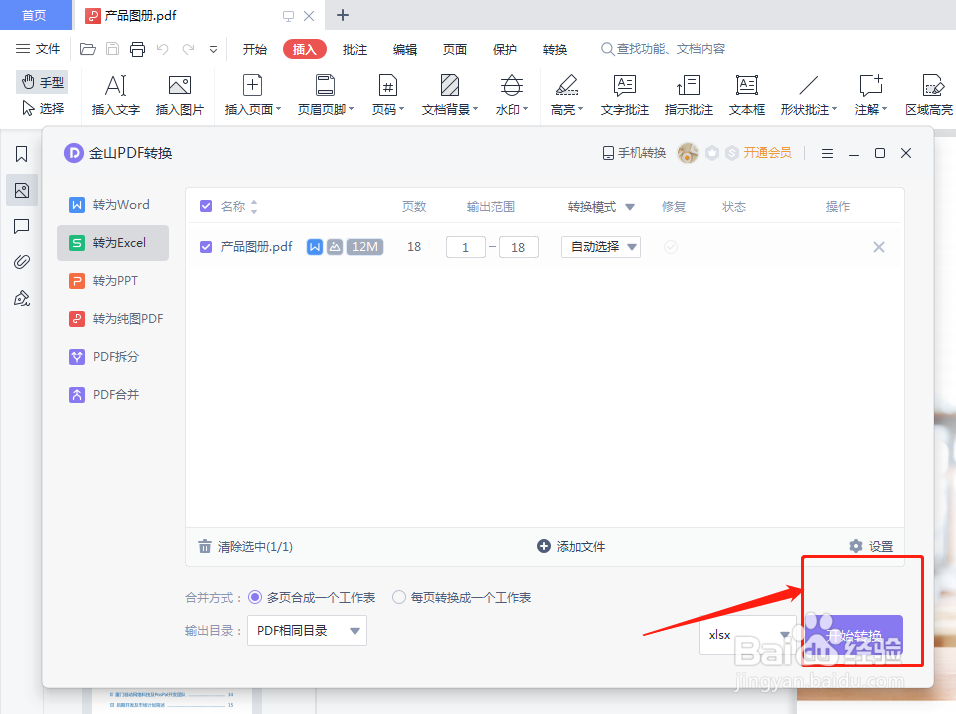Select 转为Word conversion option
The height and width of the screenshot is (714, 956).
113,205
